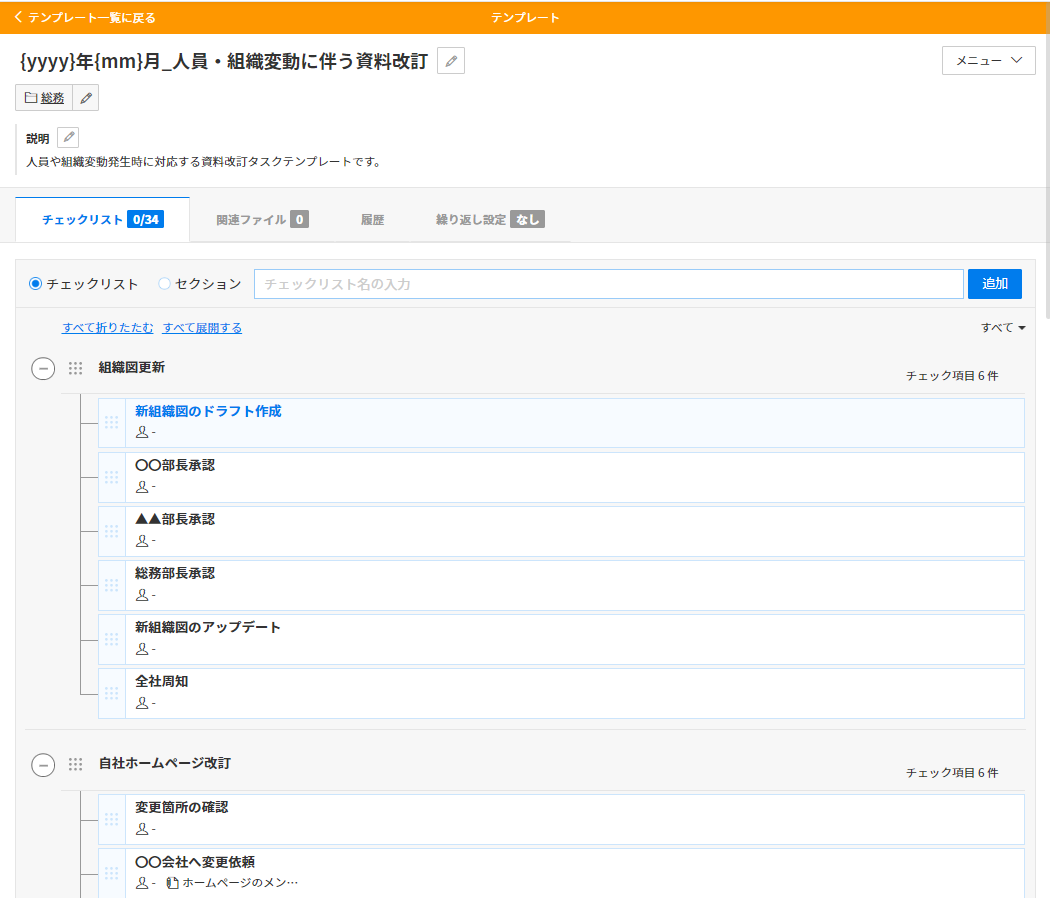Select the セクション radio button
This screenshot has height=898, width=1050.
coord(163,283)
